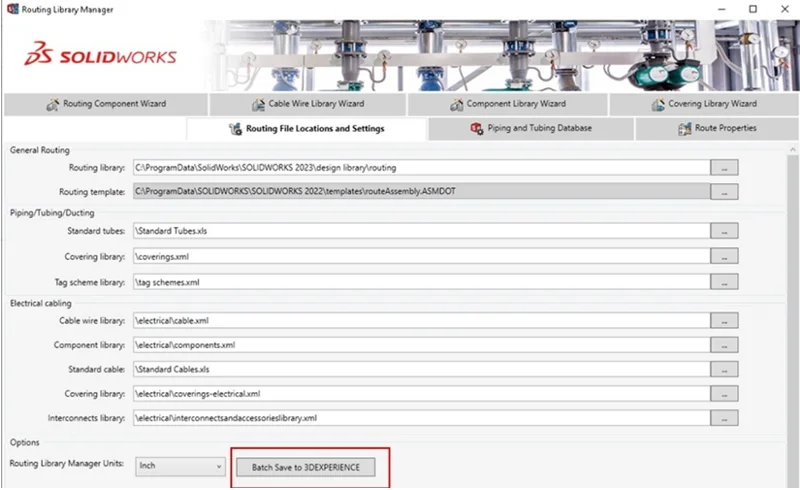Minimize the Routing Library Manager window
Image resolution: width=800 pixels, height=490 pixels.
coord(721,9)
